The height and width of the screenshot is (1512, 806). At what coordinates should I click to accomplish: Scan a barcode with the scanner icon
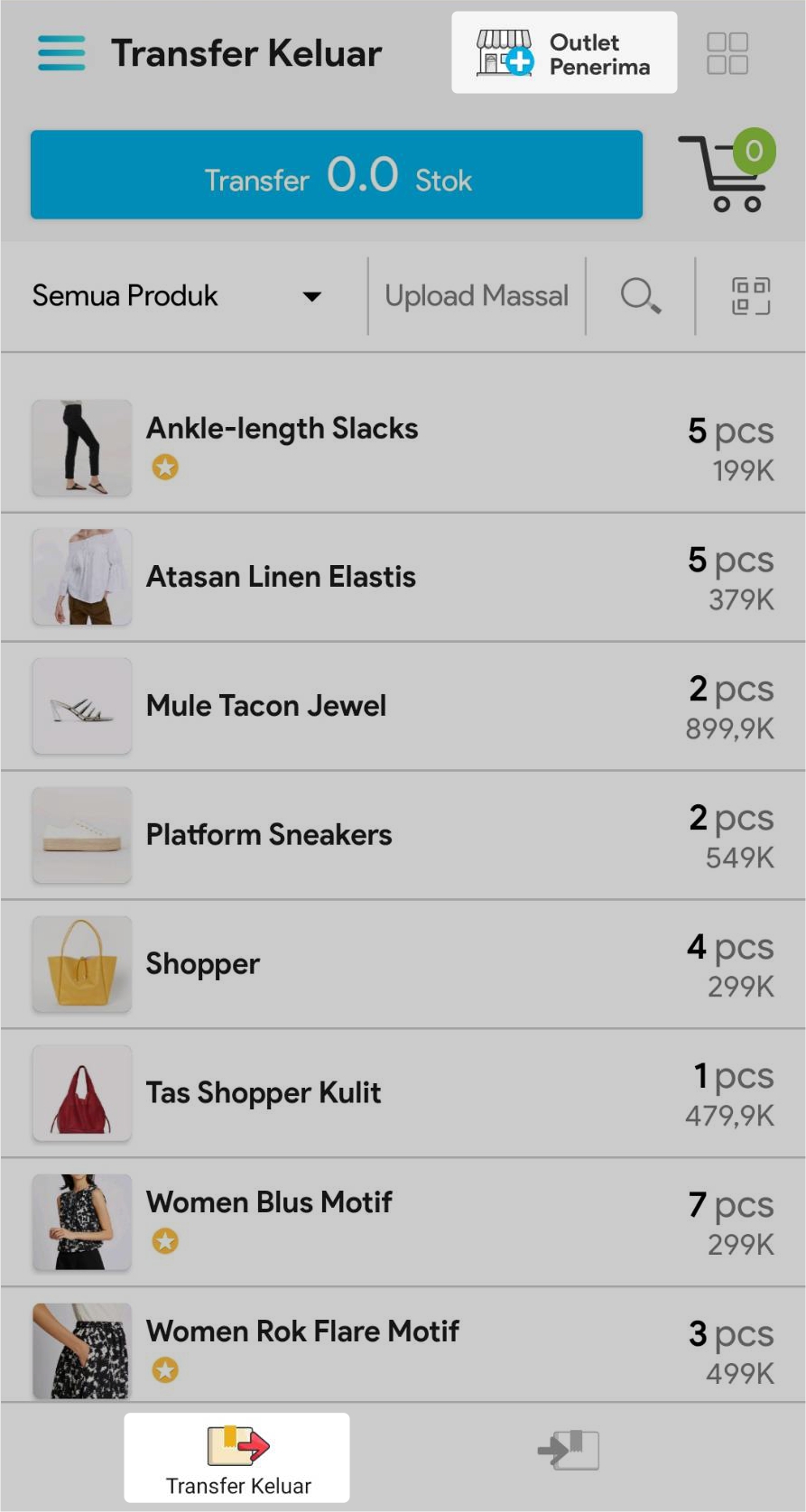(750, 296)
